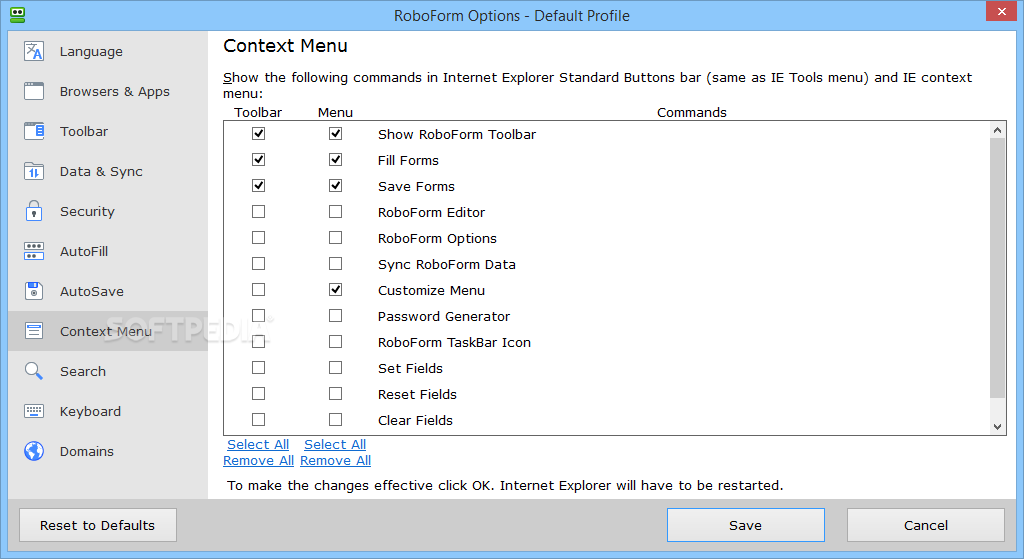Enable Menu checkbox for RoboForm Editor
The image size is (1024, 559).
[335, 212]
